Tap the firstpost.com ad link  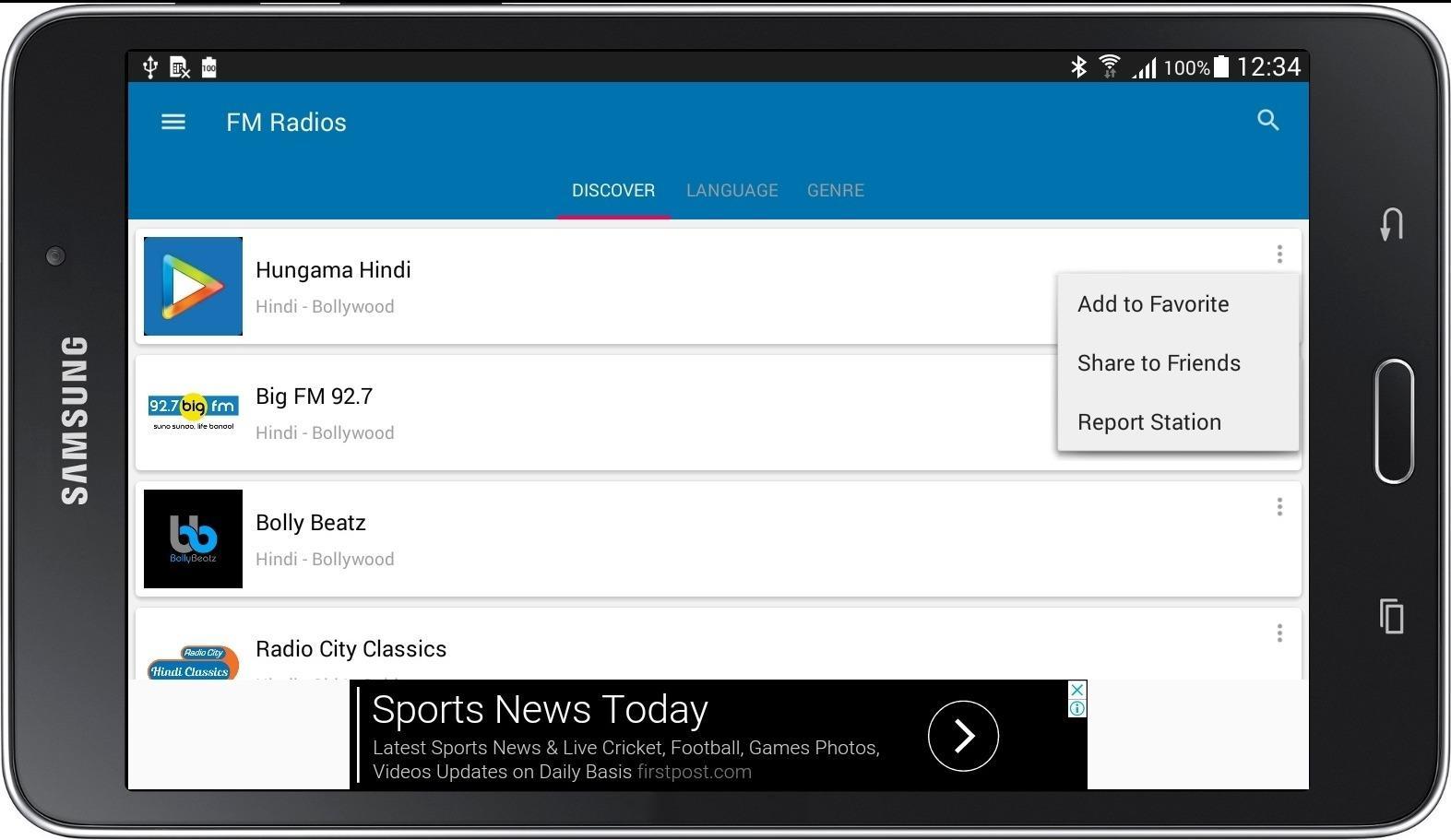(695, 772)
